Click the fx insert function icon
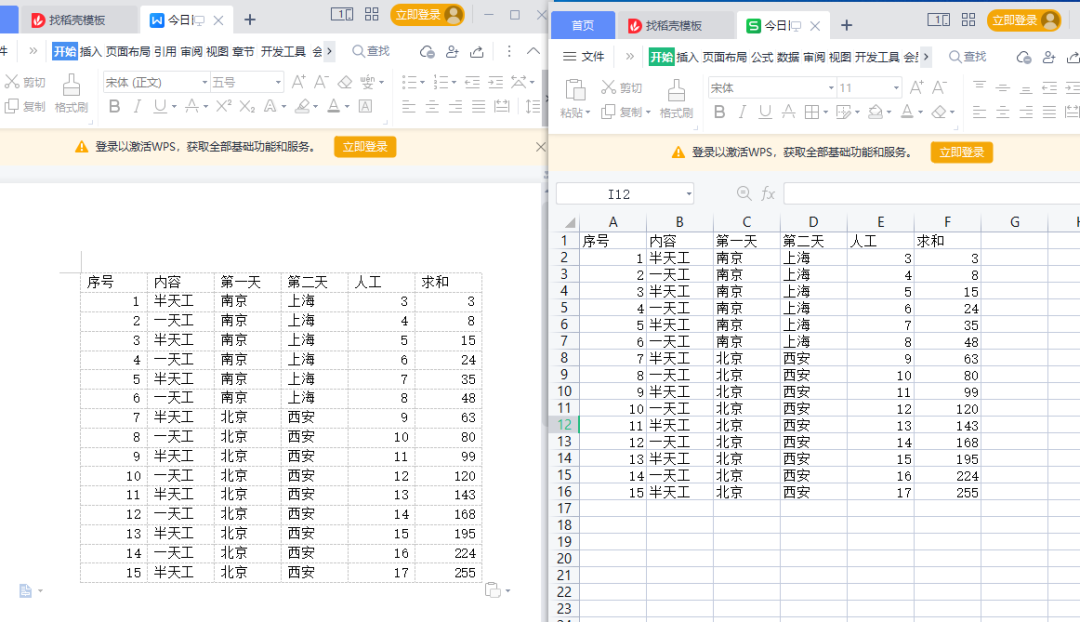This screenshot has height=622, width=1080. point(768,194)
